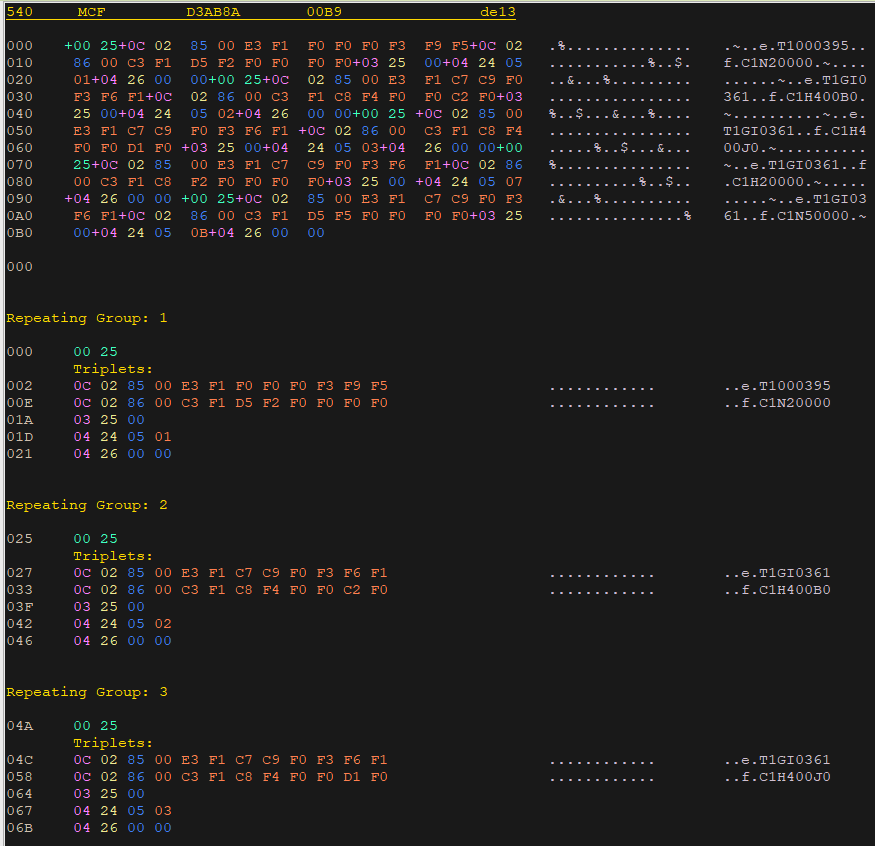Click the Repeating Group: 3 heading
The width and height of the screenshot is (875, 846).
point(87,692)
